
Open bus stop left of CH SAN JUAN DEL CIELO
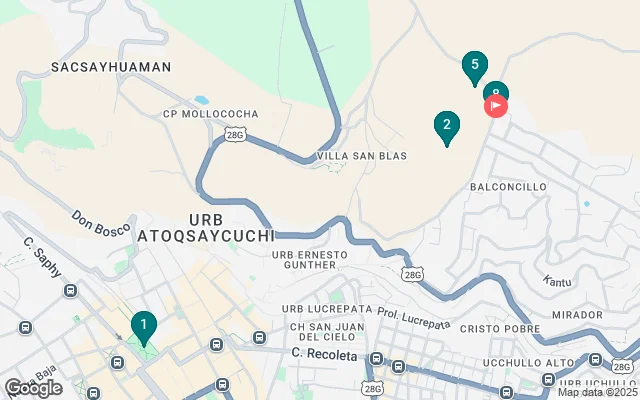259,338
